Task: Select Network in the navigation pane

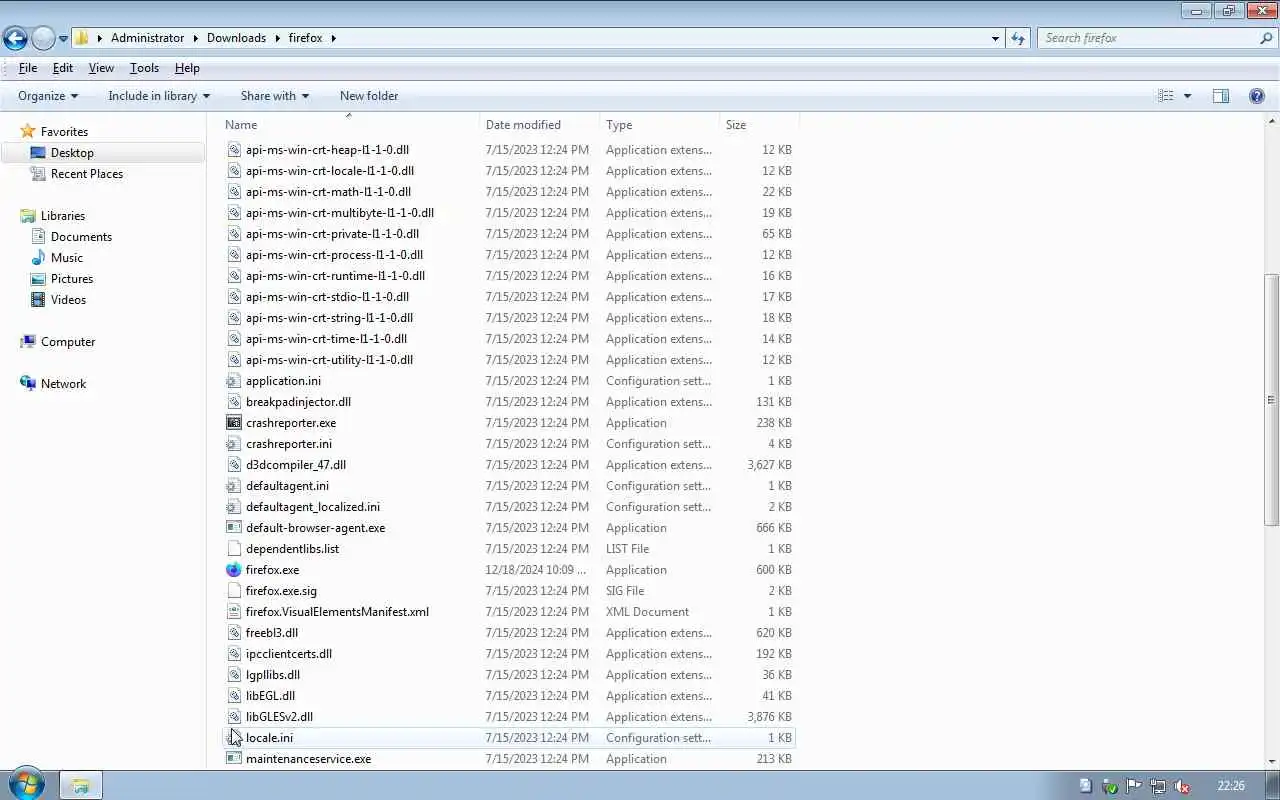Action: point(63,384)
